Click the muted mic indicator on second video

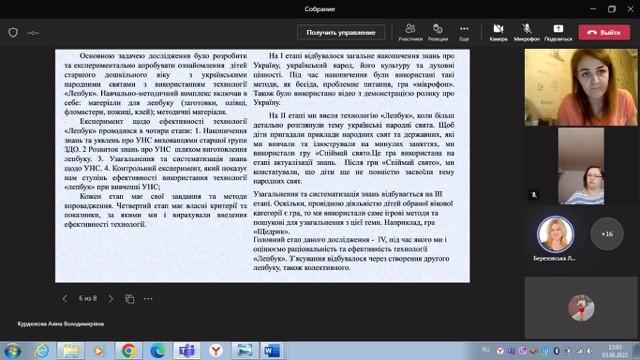click(534, 195)
